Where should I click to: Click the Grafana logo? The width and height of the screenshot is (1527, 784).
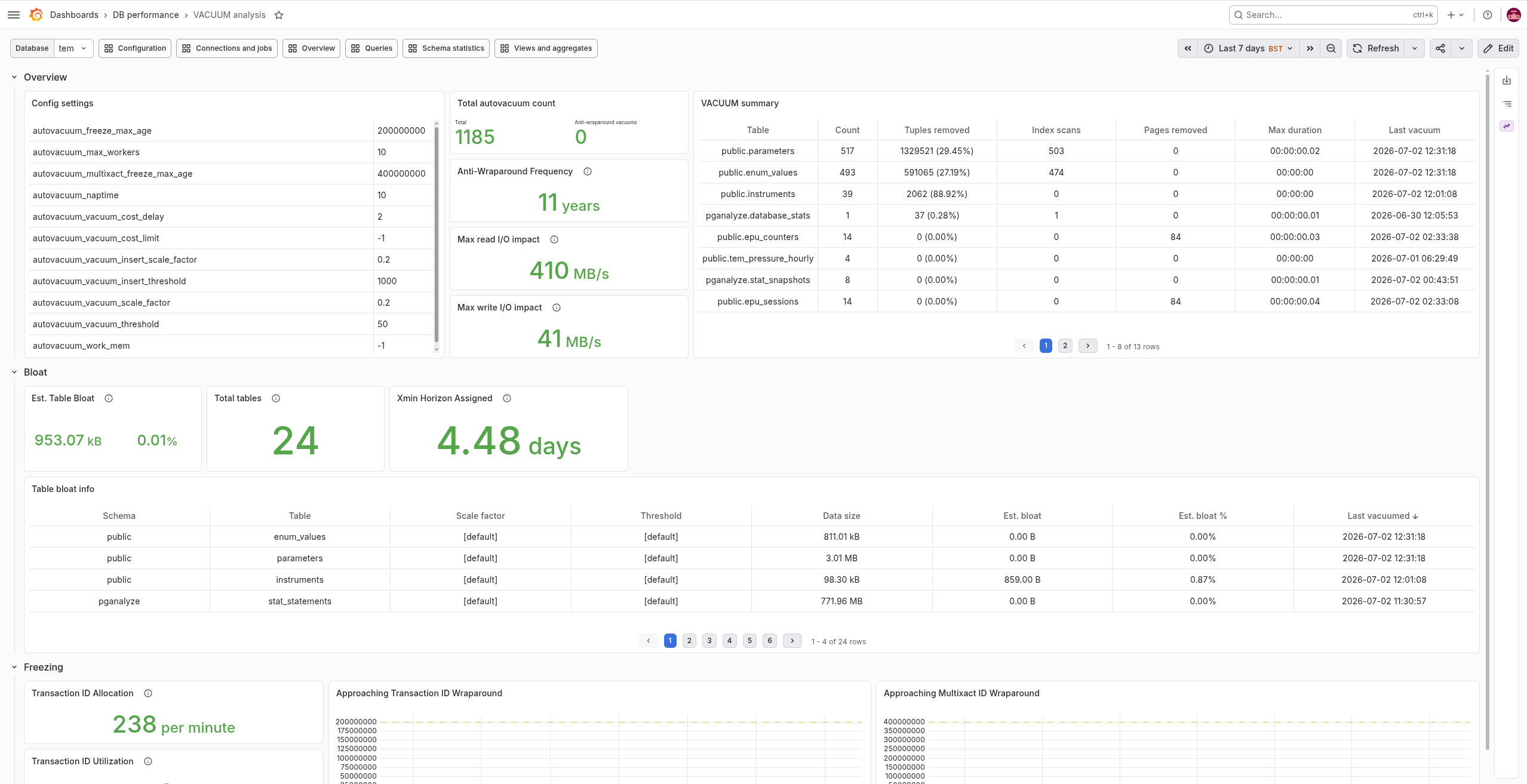point(36,15)
